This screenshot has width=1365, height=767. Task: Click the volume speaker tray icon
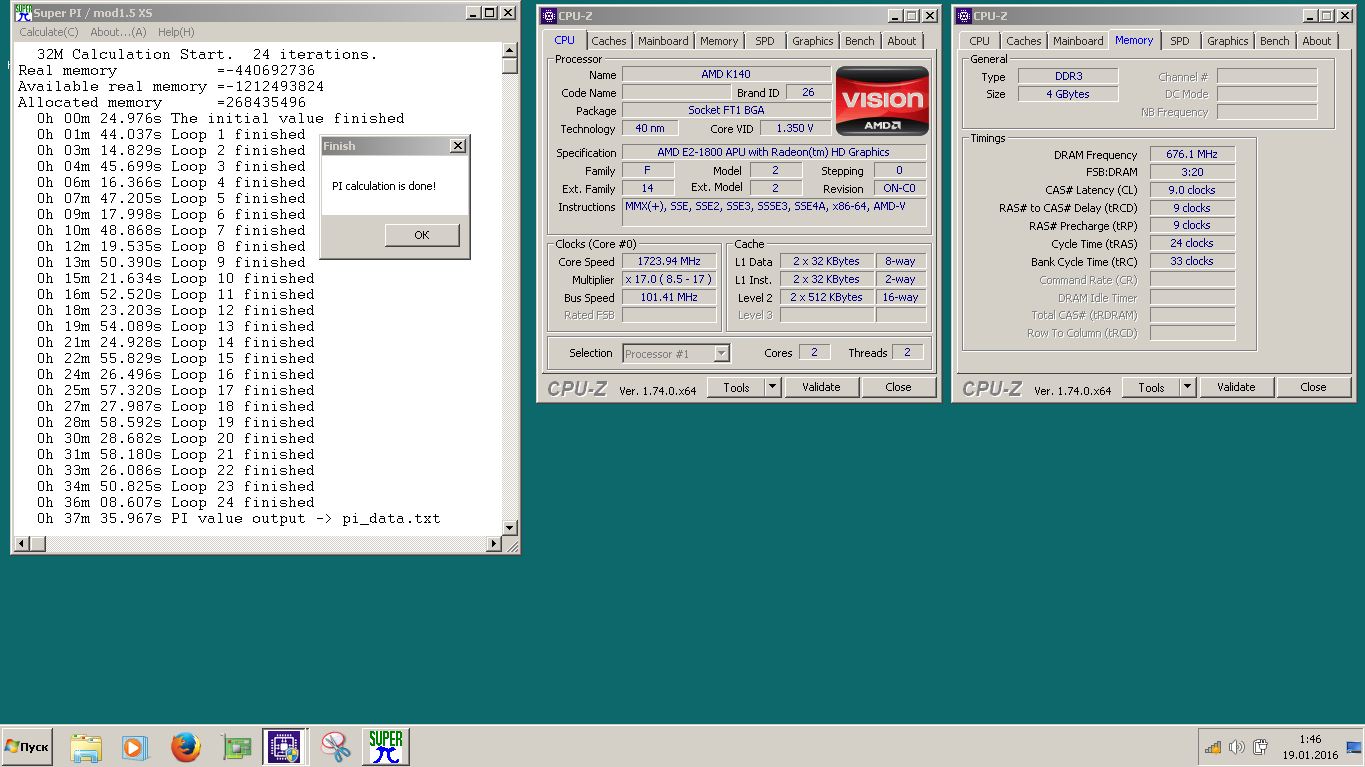(1236, 747)
